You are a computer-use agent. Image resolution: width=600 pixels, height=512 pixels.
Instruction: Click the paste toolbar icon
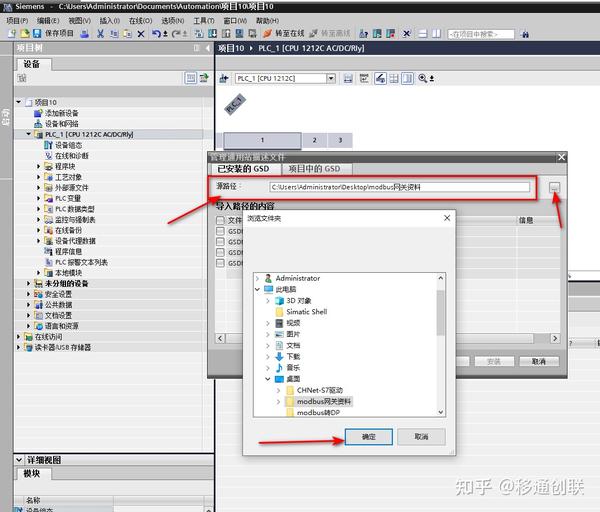(x=127, y=34)
